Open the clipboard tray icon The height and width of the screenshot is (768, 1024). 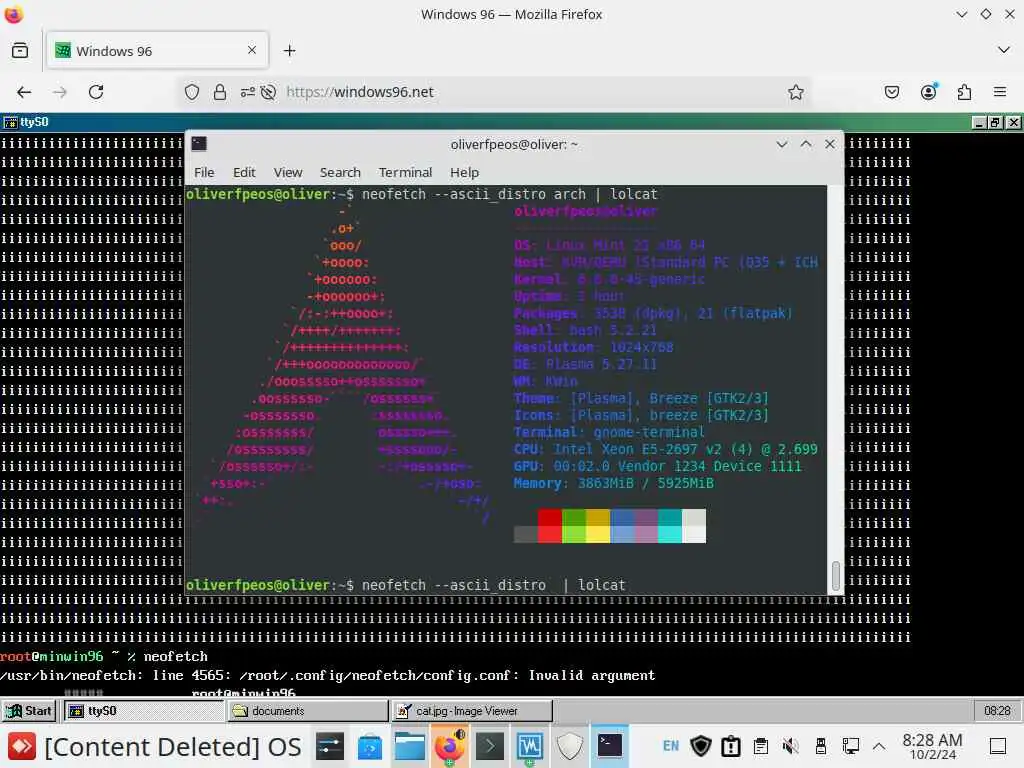tap(760, 746)
